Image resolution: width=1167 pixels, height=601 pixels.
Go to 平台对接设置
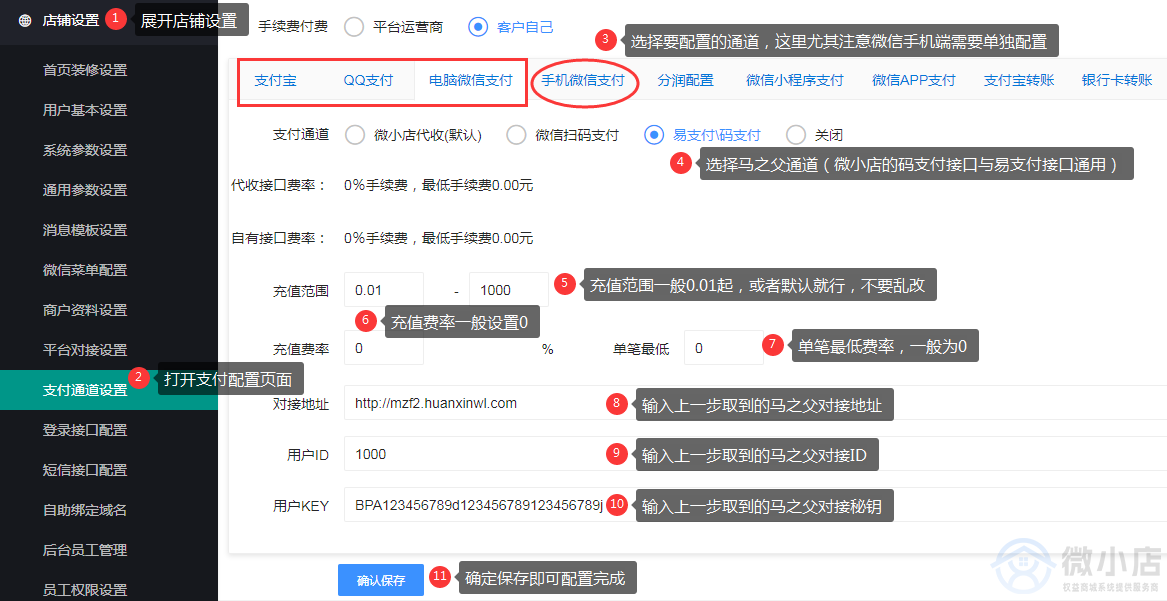pyautogui.click(x=85, y=350)
